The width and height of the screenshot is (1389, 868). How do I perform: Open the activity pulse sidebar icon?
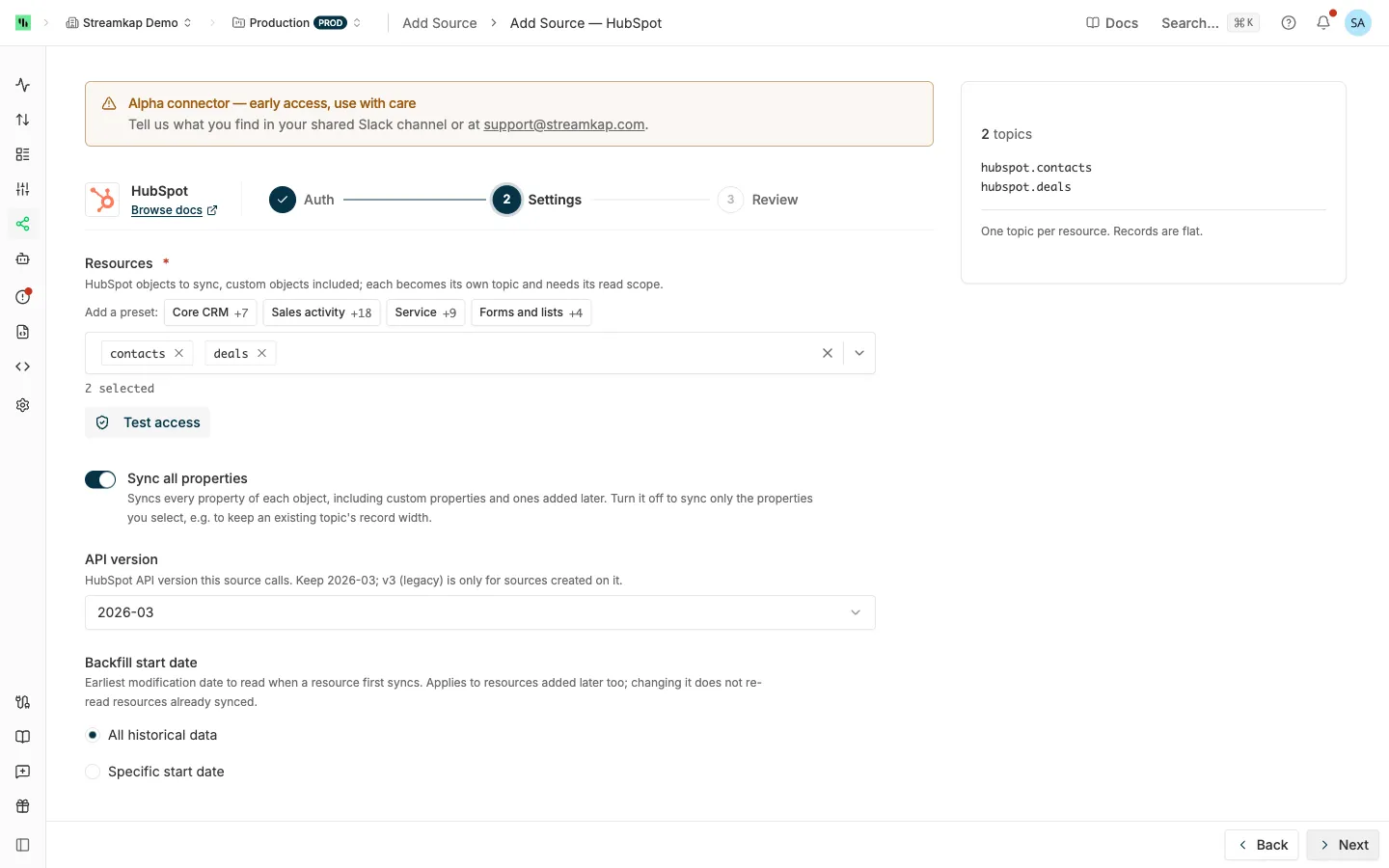click(23, 85)
